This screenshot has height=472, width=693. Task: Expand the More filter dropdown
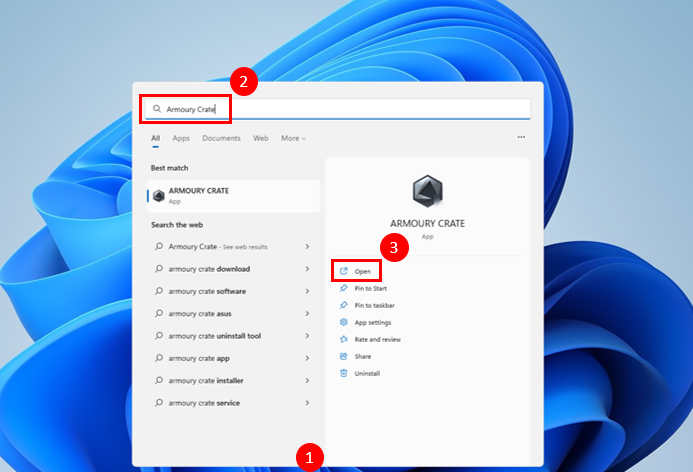(293, 138)
